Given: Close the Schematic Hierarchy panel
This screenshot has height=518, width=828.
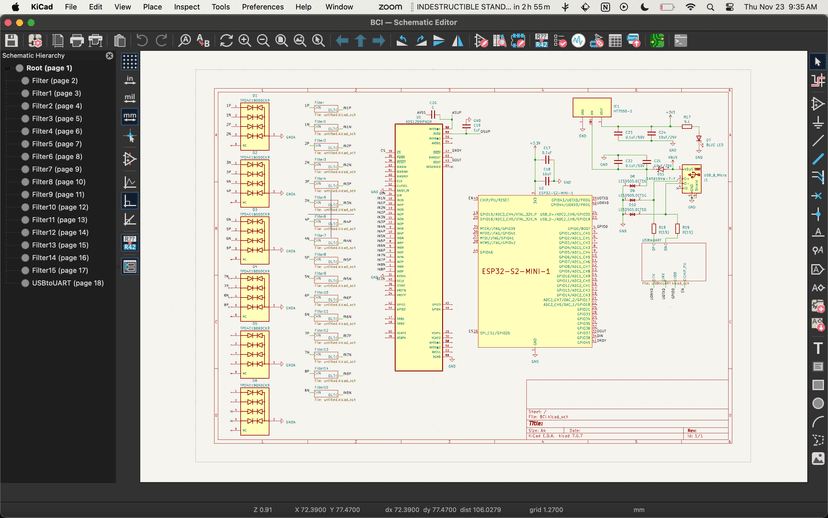Looking at the screenshot, I should point(109,55).
